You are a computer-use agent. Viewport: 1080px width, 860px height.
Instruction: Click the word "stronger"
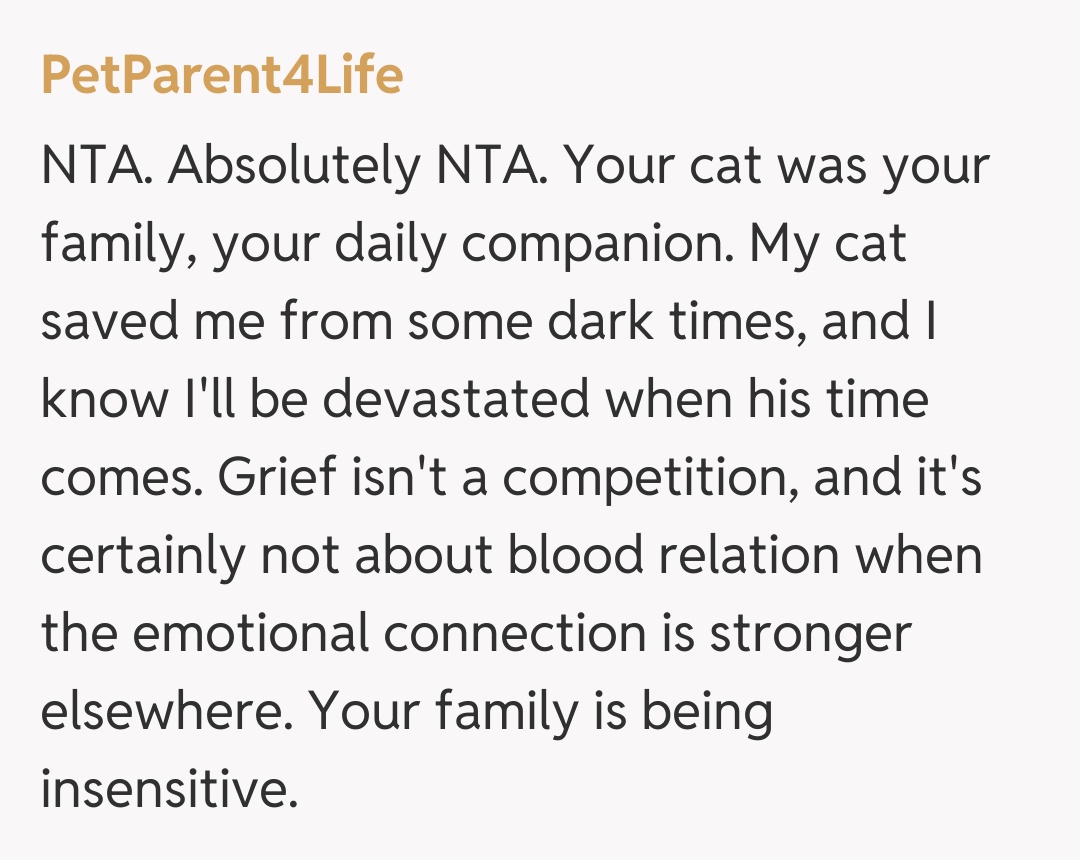point(811,632)
